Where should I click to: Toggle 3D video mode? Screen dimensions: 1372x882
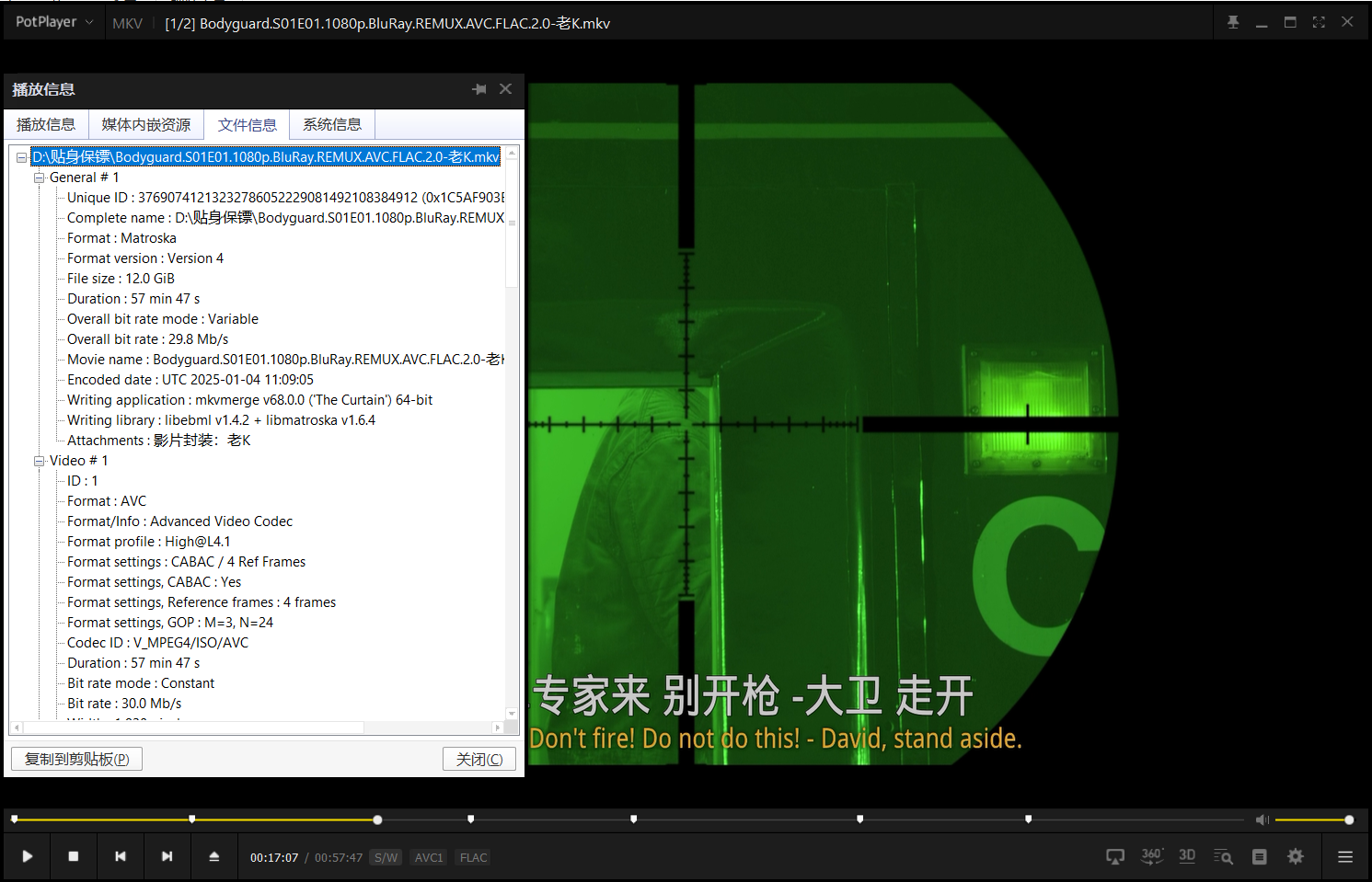coord(1187,856)
